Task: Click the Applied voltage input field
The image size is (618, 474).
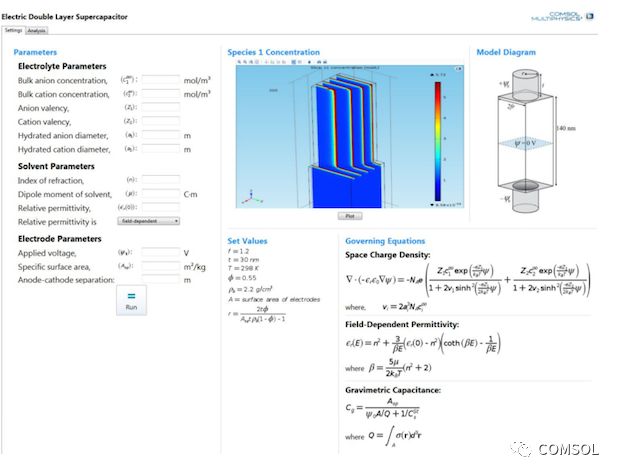Action: (x=161, y=253)
